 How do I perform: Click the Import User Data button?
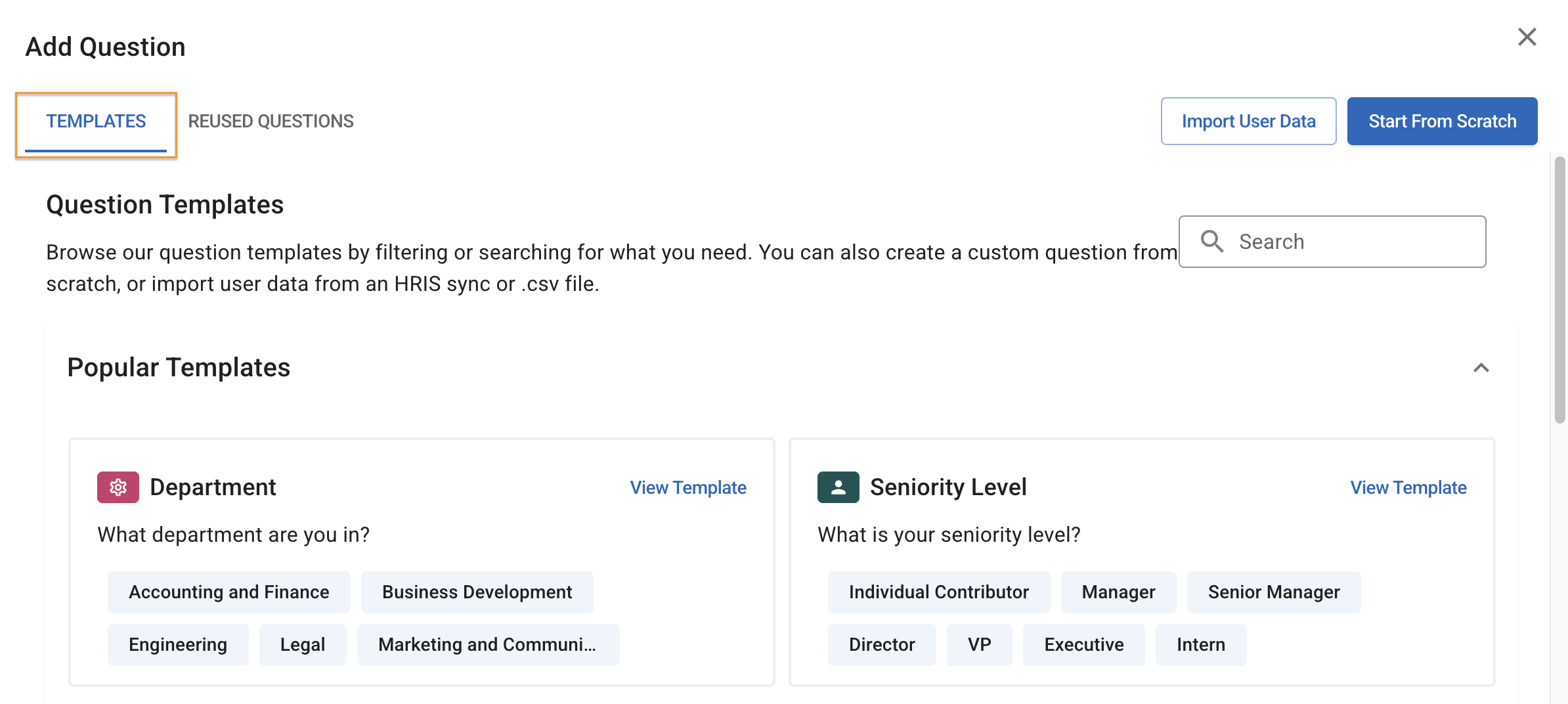point(1248,121)
